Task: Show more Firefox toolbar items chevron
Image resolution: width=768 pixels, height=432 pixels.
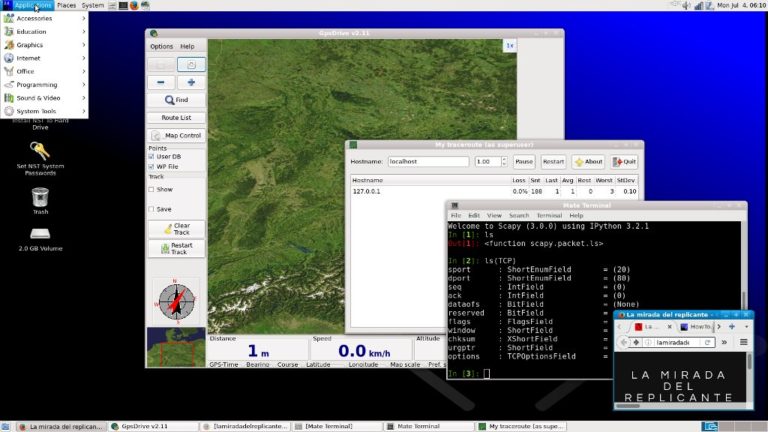Action: click(724, 342)
